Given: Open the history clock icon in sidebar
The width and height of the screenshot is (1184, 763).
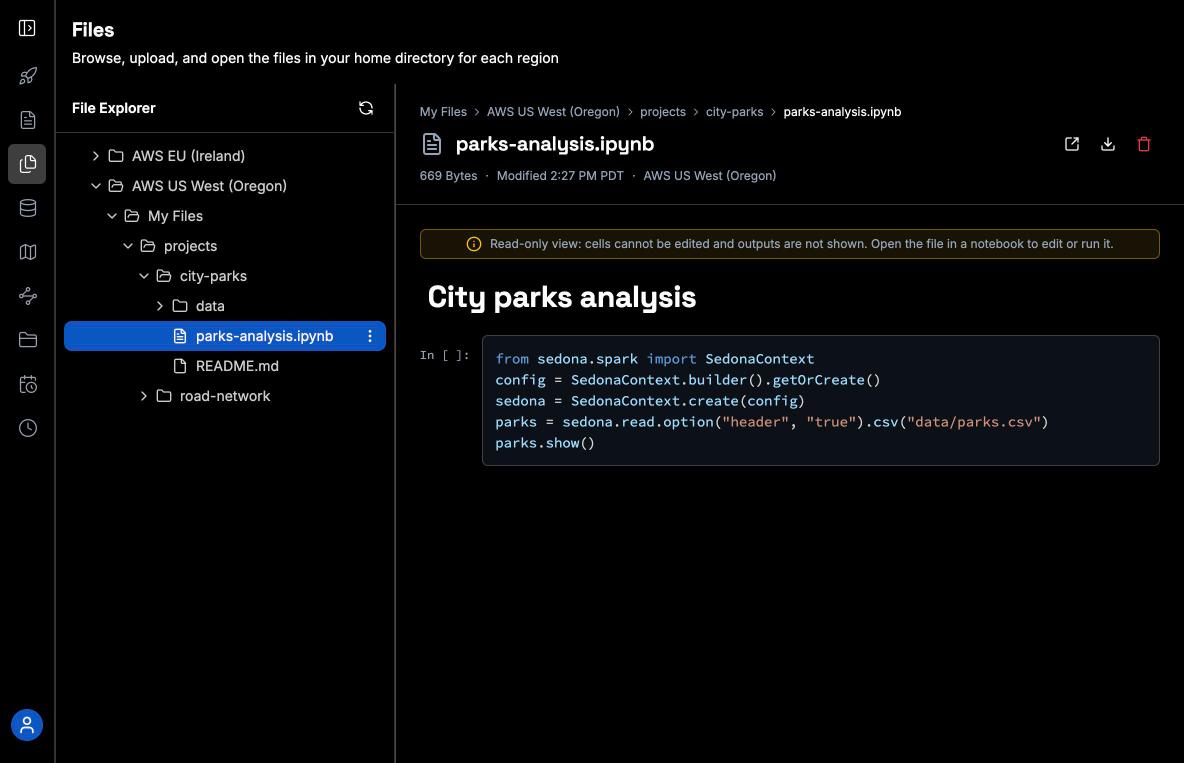Looking at the screenshot, I should pos(27,428).
